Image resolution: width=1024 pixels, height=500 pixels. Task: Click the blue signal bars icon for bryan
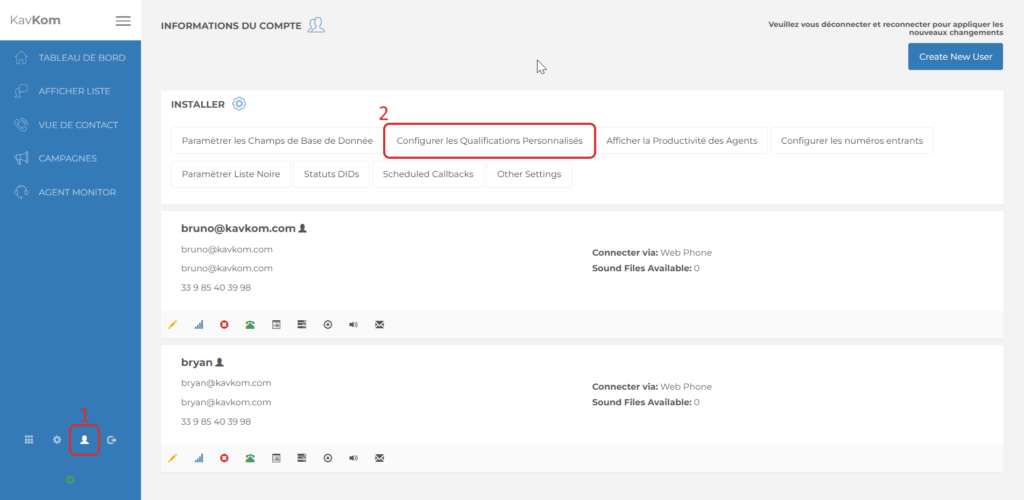point(198,458)
